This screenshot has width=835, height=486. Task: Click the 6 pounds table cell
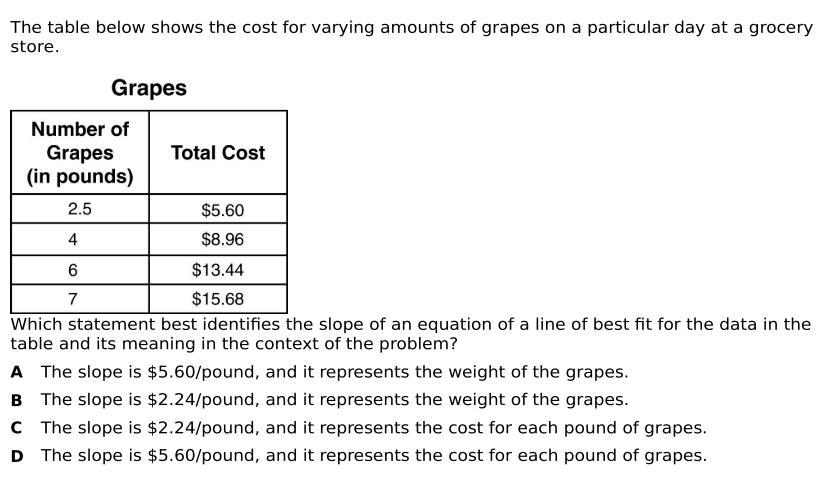[80, 270]
